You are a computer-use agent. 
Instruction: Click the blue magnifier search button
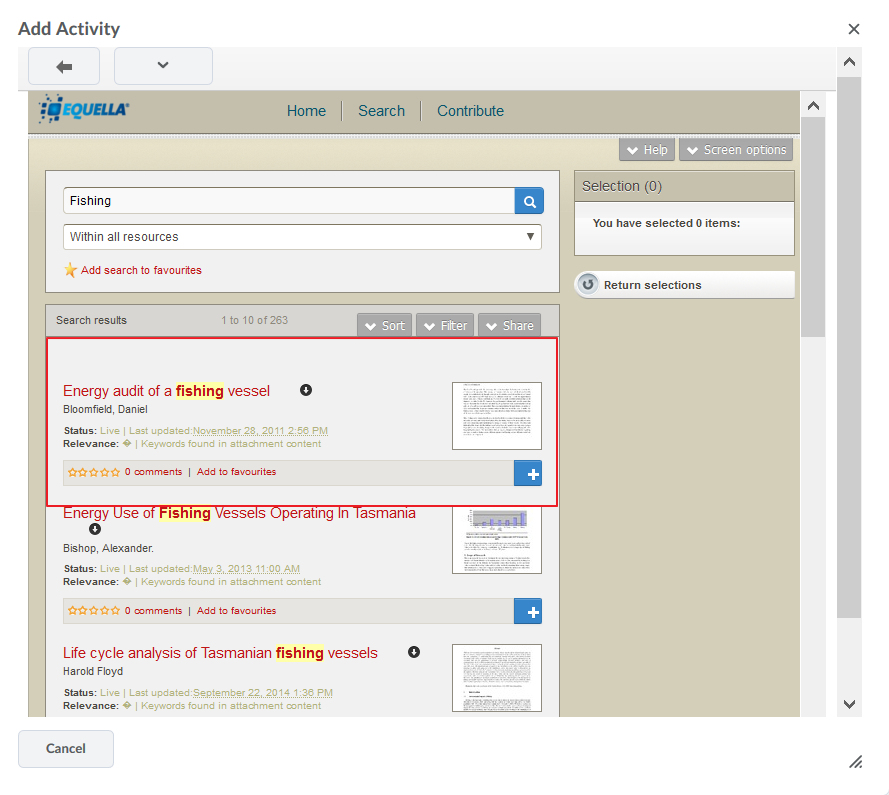[x=529, y=201]
